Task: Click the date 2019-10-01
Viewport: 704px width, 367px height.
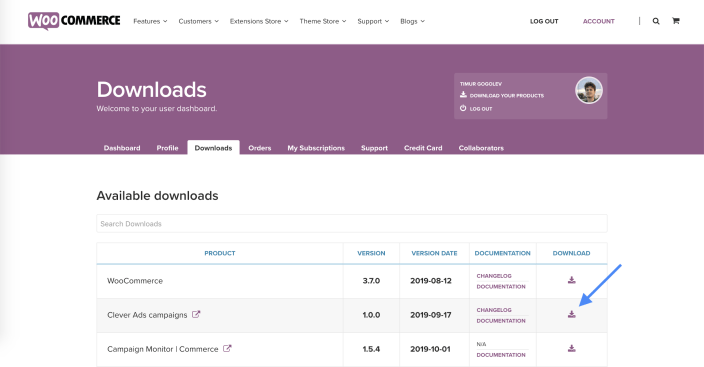Action: pos(430,349)
